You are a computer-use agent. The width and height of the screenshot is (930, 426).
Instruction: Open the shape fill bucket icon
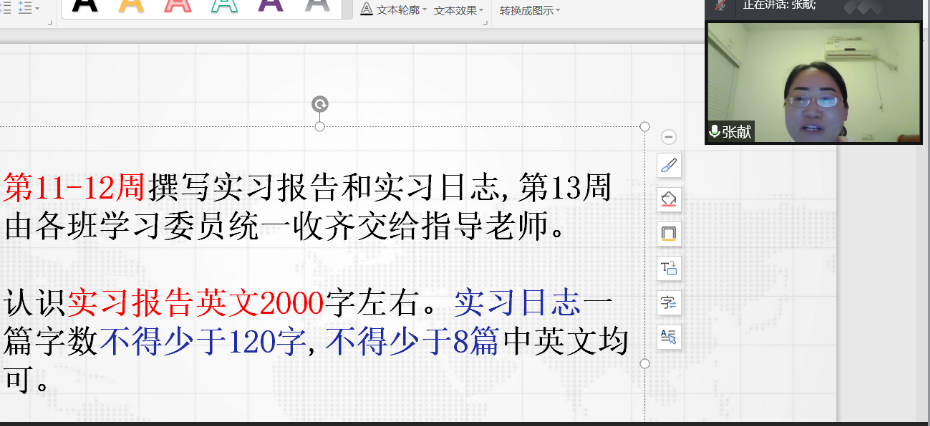pyautogui.click(x=669, y=200)
